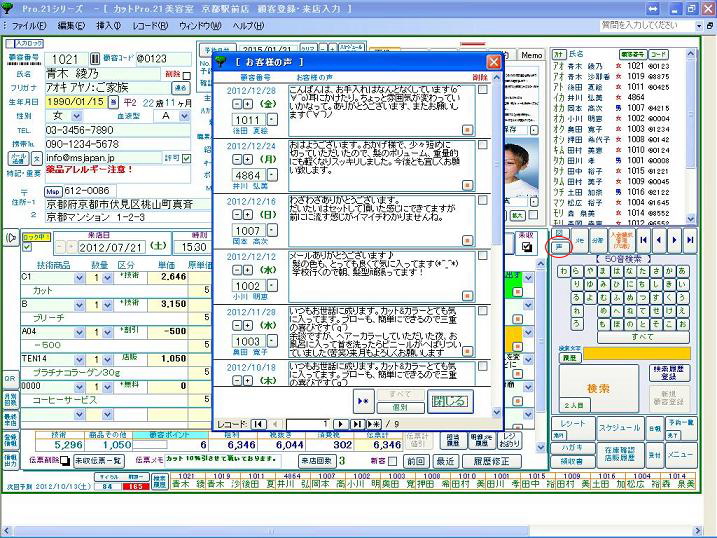Click the TEL field 03-3456-7890
Screen dimensions: 717x538
tap(118, 130)
